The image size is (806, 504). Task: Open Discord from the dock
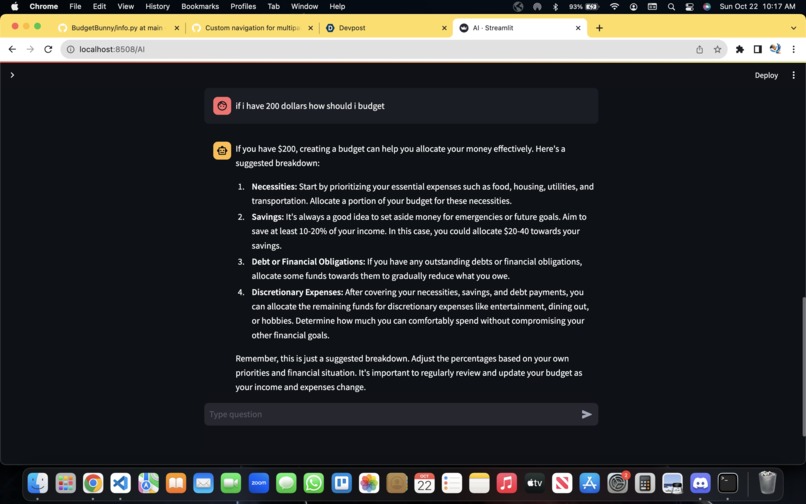click(x=700, y=483)
